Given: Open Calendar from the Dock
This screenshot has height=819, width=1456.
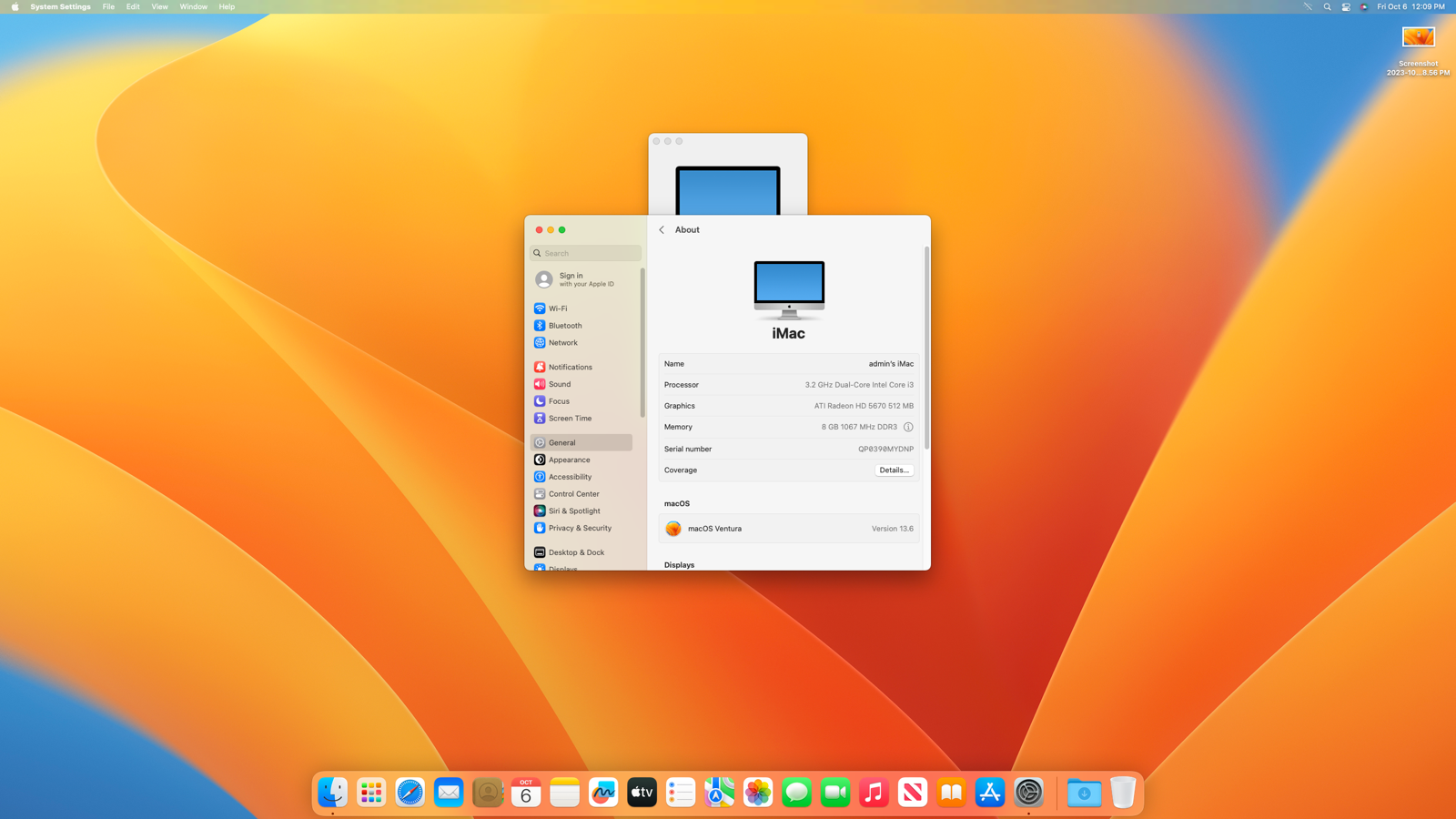Looking at the screenshot, I should click(x=526, y=793).
